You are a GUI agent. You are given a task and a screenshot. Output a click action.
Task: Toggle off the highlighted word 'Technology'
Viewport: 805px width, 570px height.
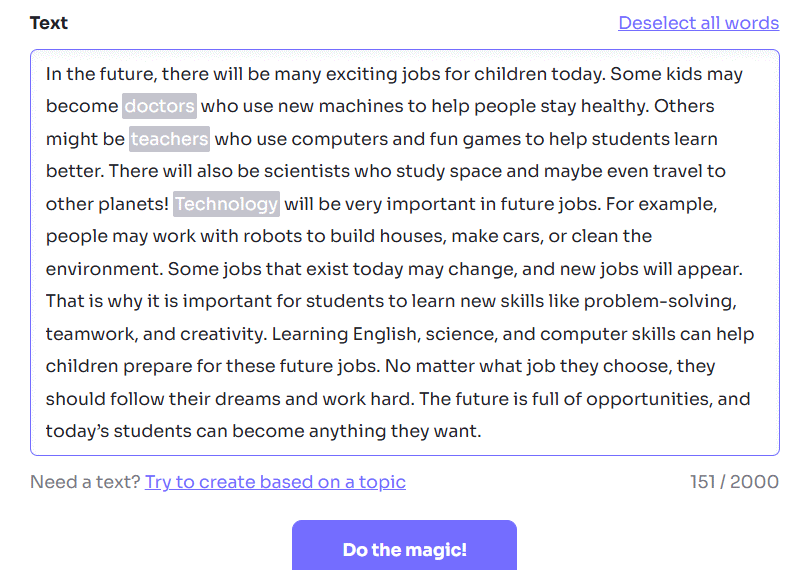pyautogui.click(x=226, y=204)
